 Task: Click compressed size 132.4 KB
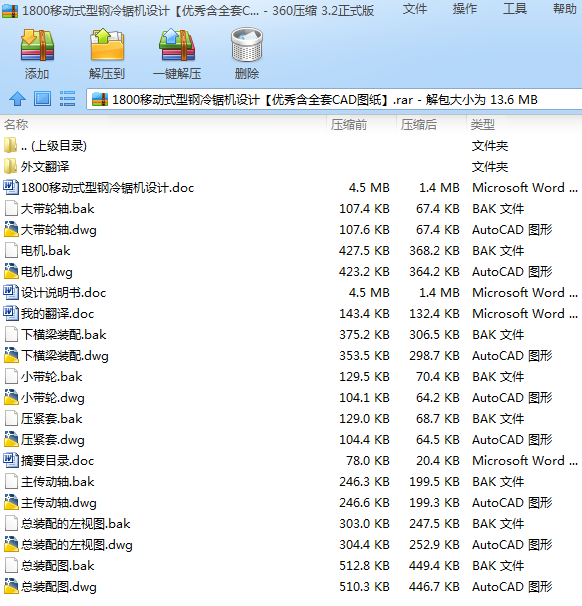(x=434, y=313)
